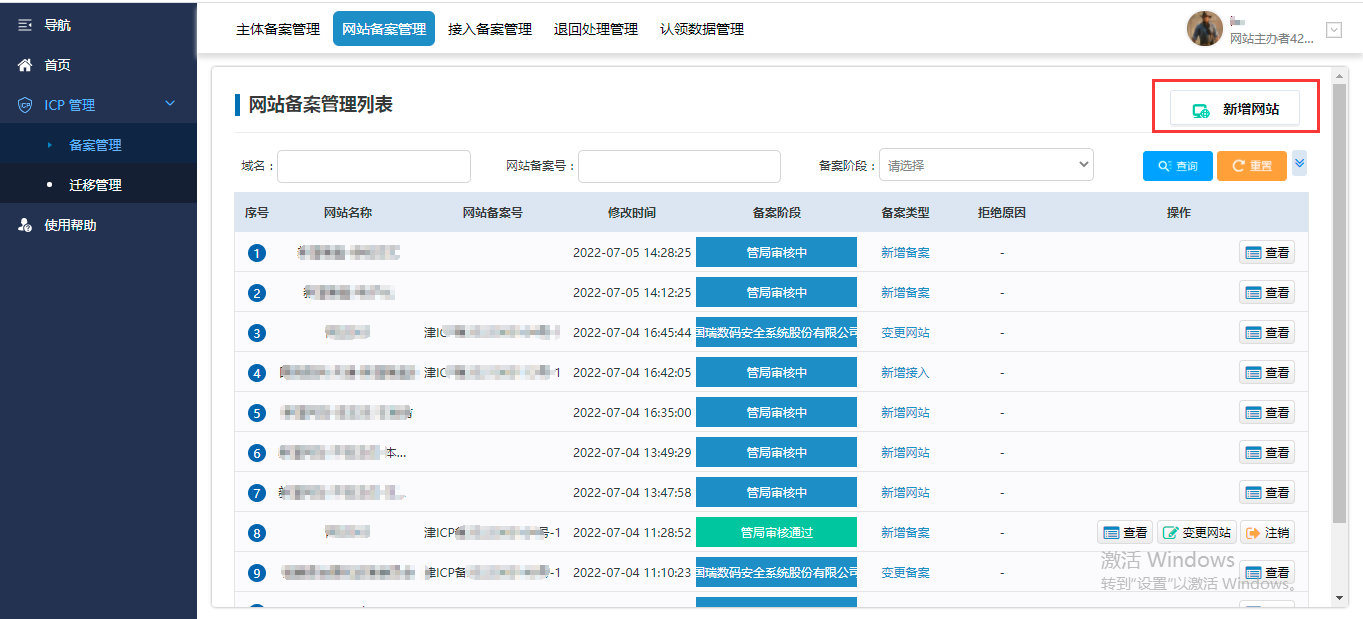This screenshot has width=1363, height=619.
Task: Click the 使用帮助 sidebar icon
Action: point(25,225)
